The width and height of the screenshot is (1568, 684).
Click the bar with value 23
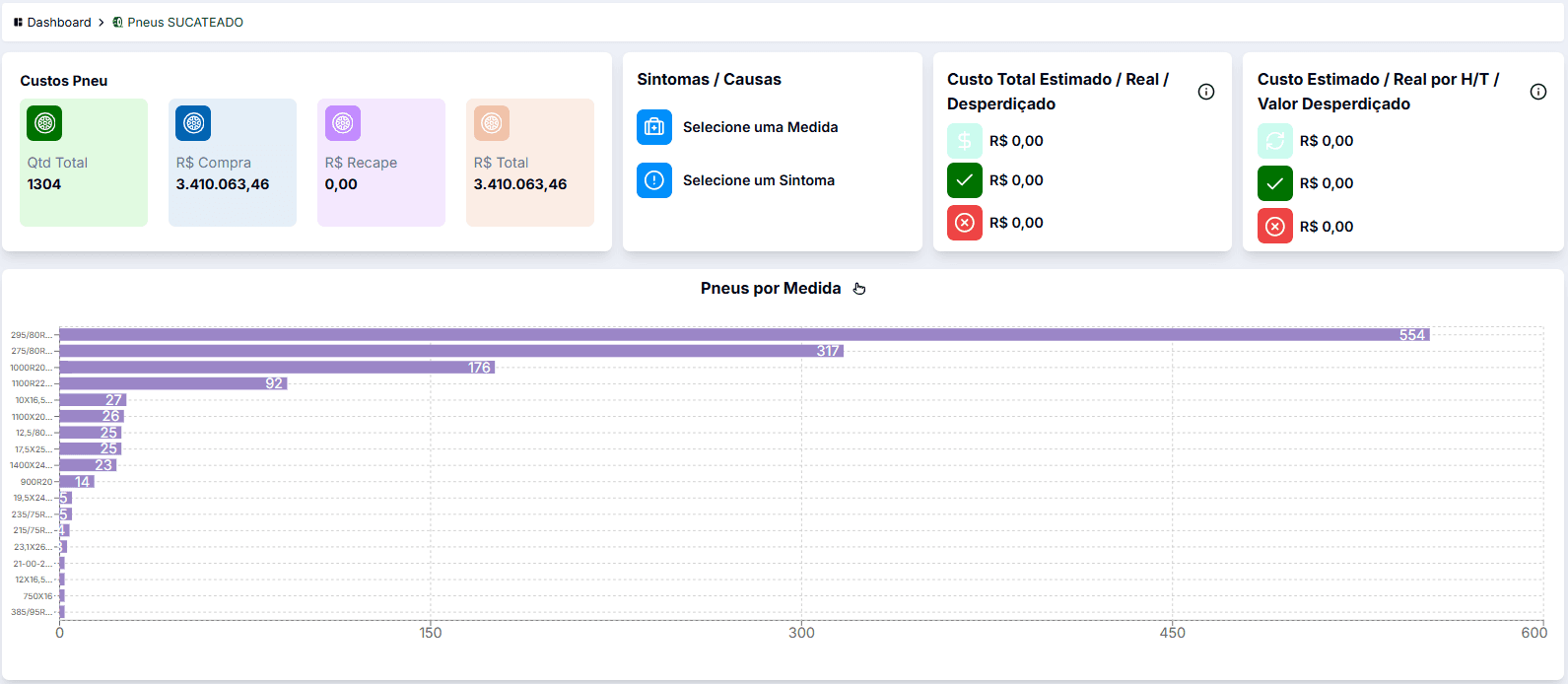click(88, 465)
